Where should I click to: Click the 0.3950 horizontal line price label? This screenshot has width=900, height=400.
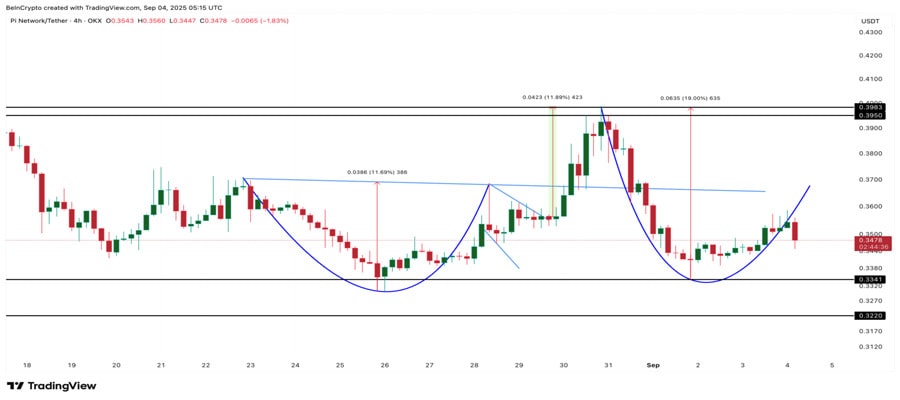[x=871, y=115]
